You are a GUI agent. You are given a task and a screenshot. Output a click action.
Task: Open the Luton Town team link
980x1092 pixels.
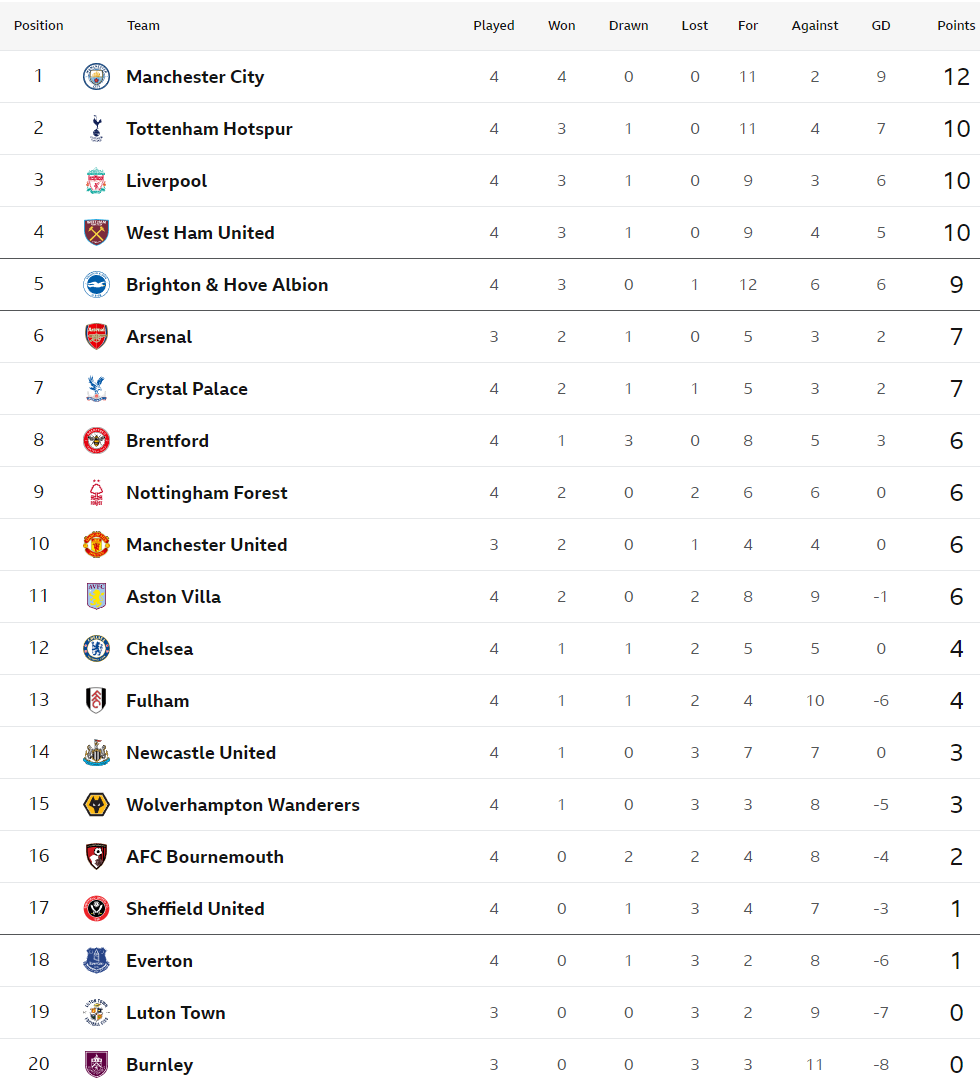click(x=176, y=1013)
